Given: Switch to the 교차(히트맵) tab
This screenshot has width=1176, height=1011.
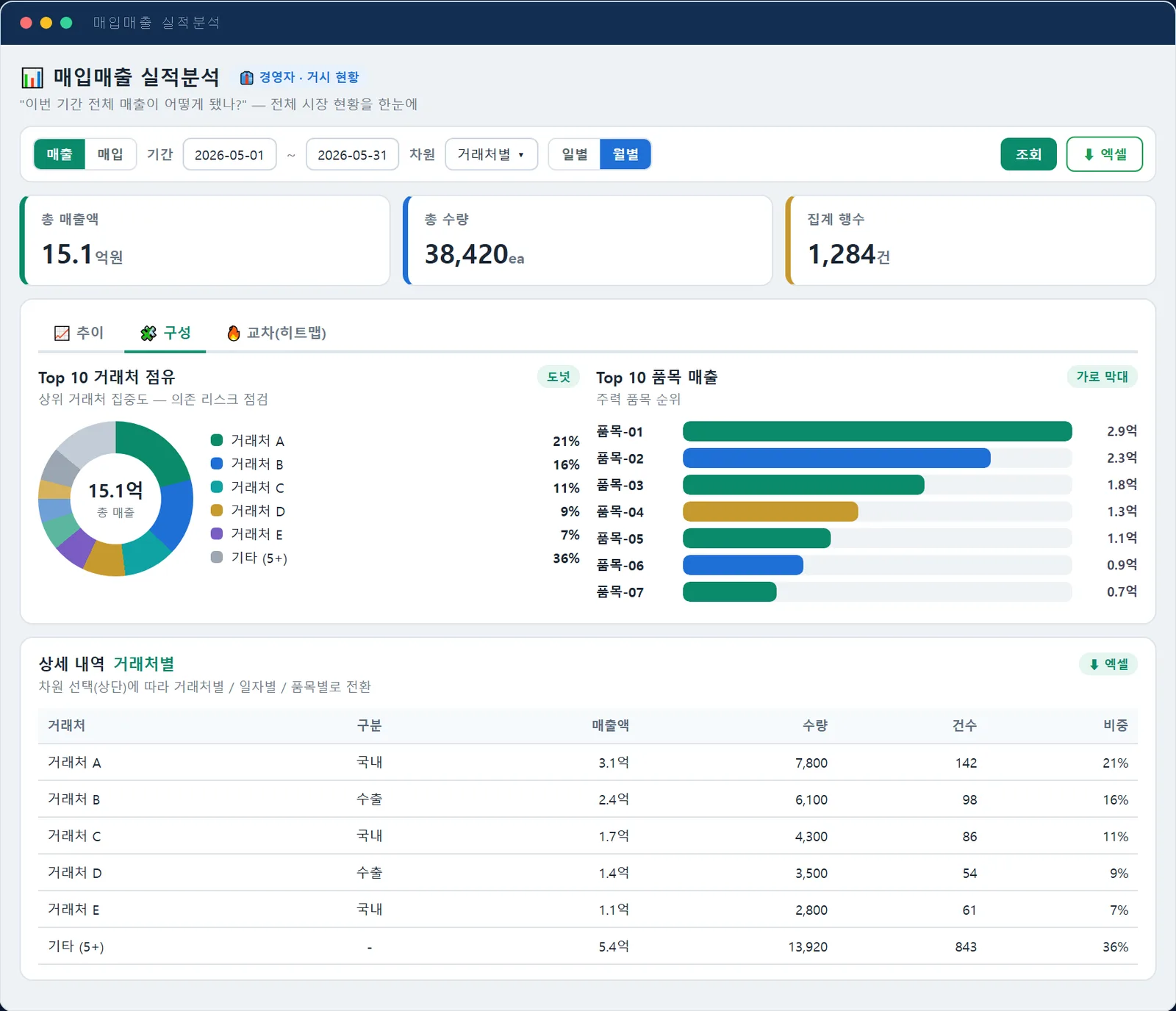Looking at the screenshot, I should [x=276, y=334].
